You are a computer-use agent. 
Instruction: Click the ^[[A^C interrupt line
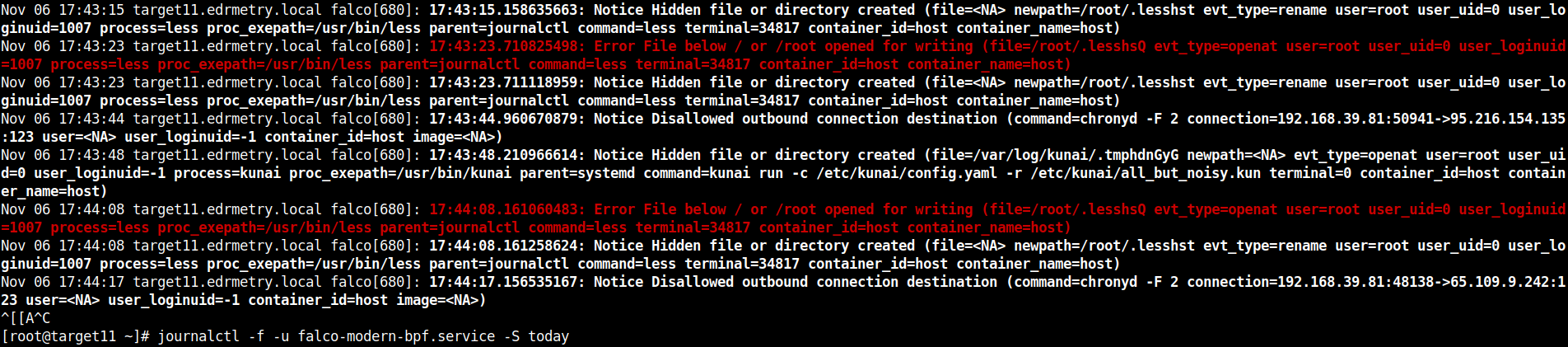(x=26, y=318)
